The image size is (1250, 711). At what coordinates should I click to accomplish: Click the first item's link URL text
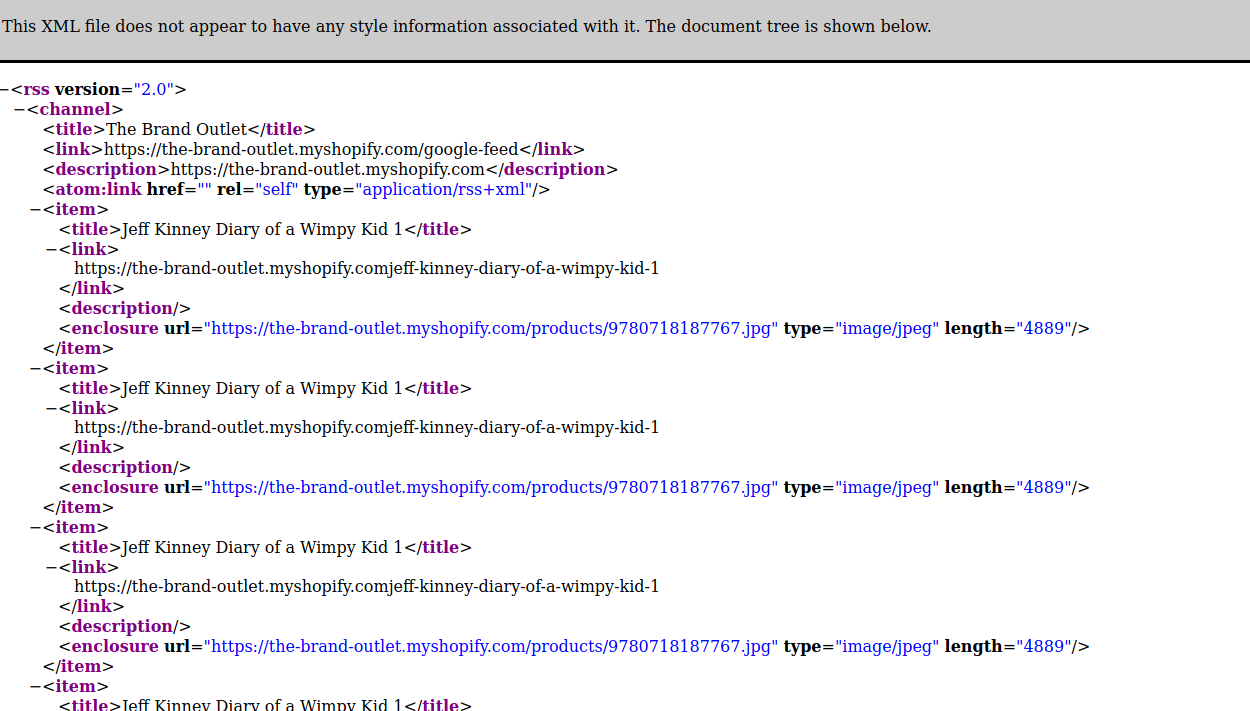point(367,268)
